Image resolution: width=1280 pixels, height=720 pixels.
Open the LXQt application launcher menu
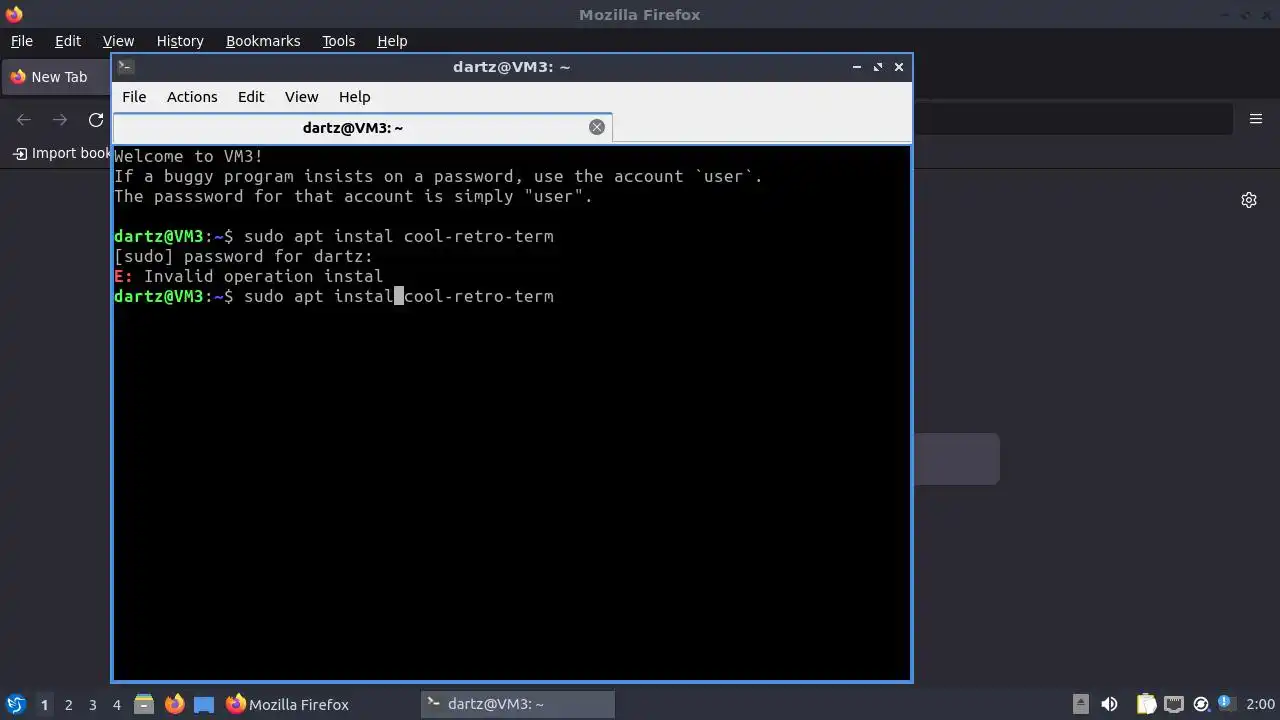15,704
